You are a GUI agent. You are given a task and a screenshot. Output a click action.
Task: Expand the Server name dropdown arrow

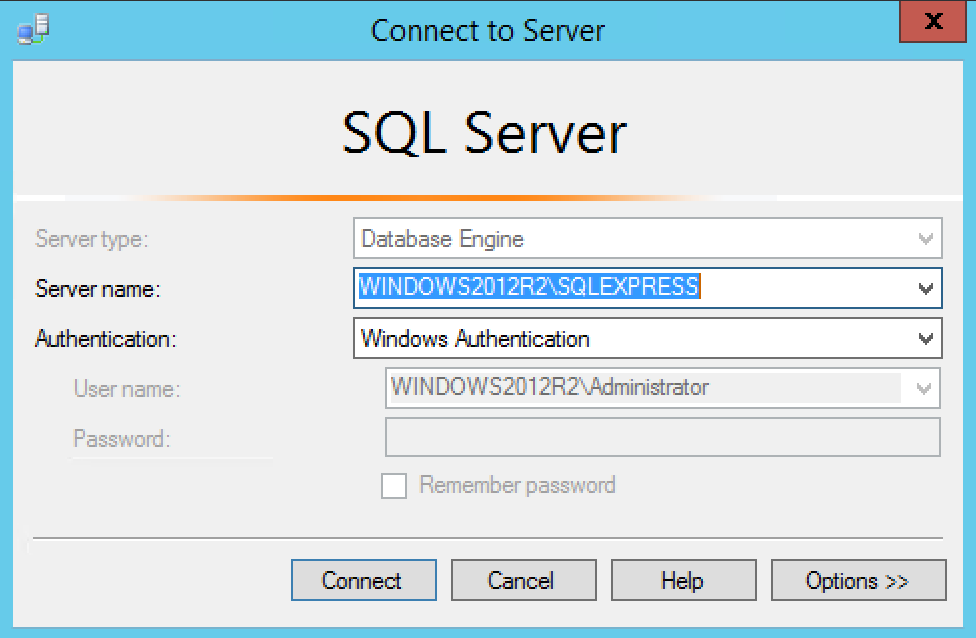[x=925, y=289]
